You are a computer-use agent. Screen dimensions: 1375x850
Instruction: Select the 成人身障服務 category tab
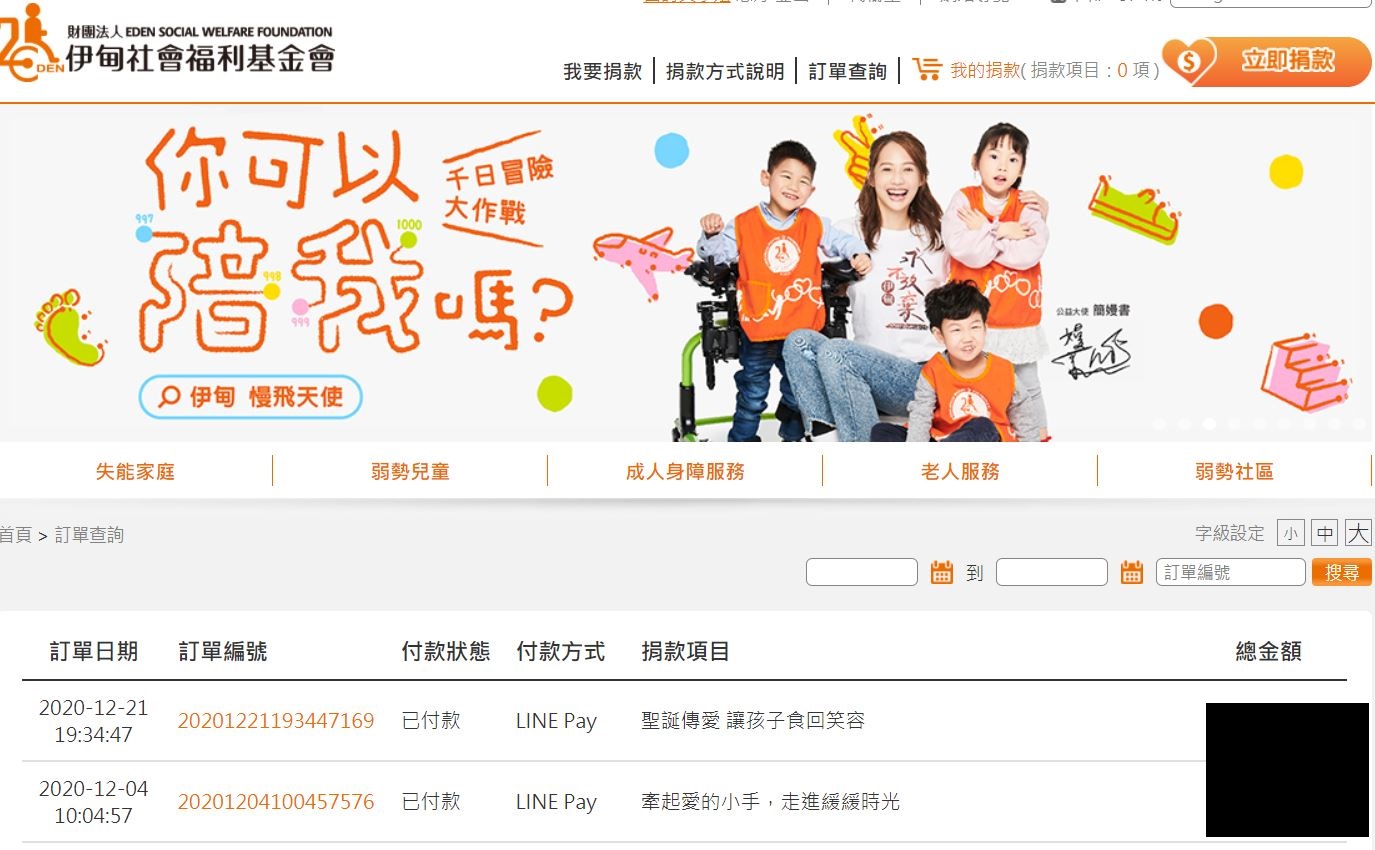click(685, 471)
